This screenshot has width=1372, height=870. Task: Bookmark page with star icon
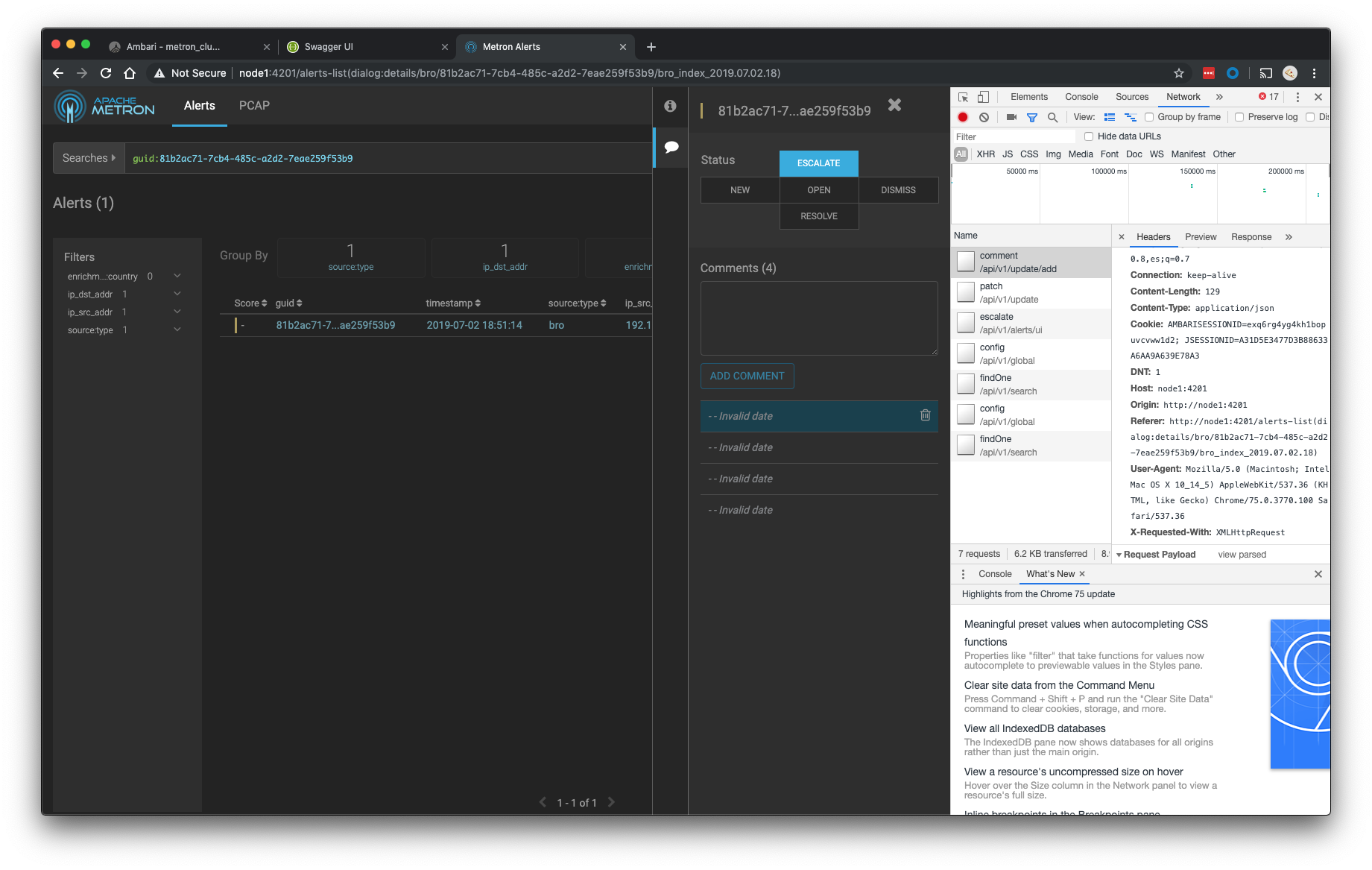[1178, 73]
